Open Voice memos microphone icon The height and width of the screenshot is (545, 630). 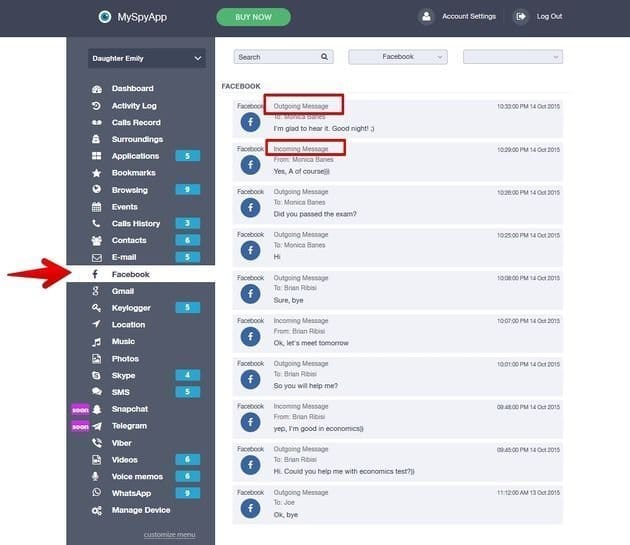95,477
